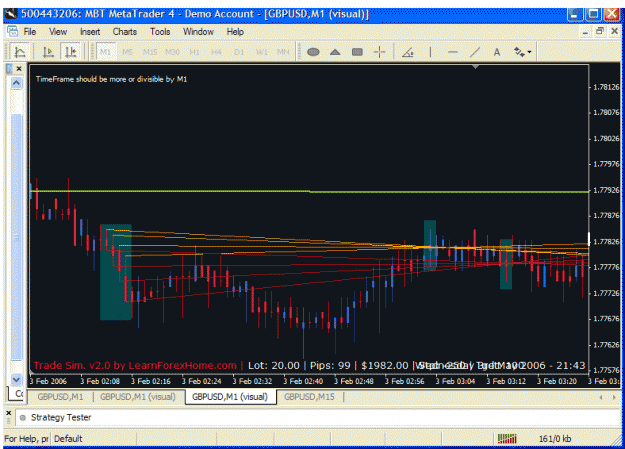The image size is (625, 449).
Task: Select the active GBPUSD,M1 (visual) tab
Action: (x=230, y=397)
